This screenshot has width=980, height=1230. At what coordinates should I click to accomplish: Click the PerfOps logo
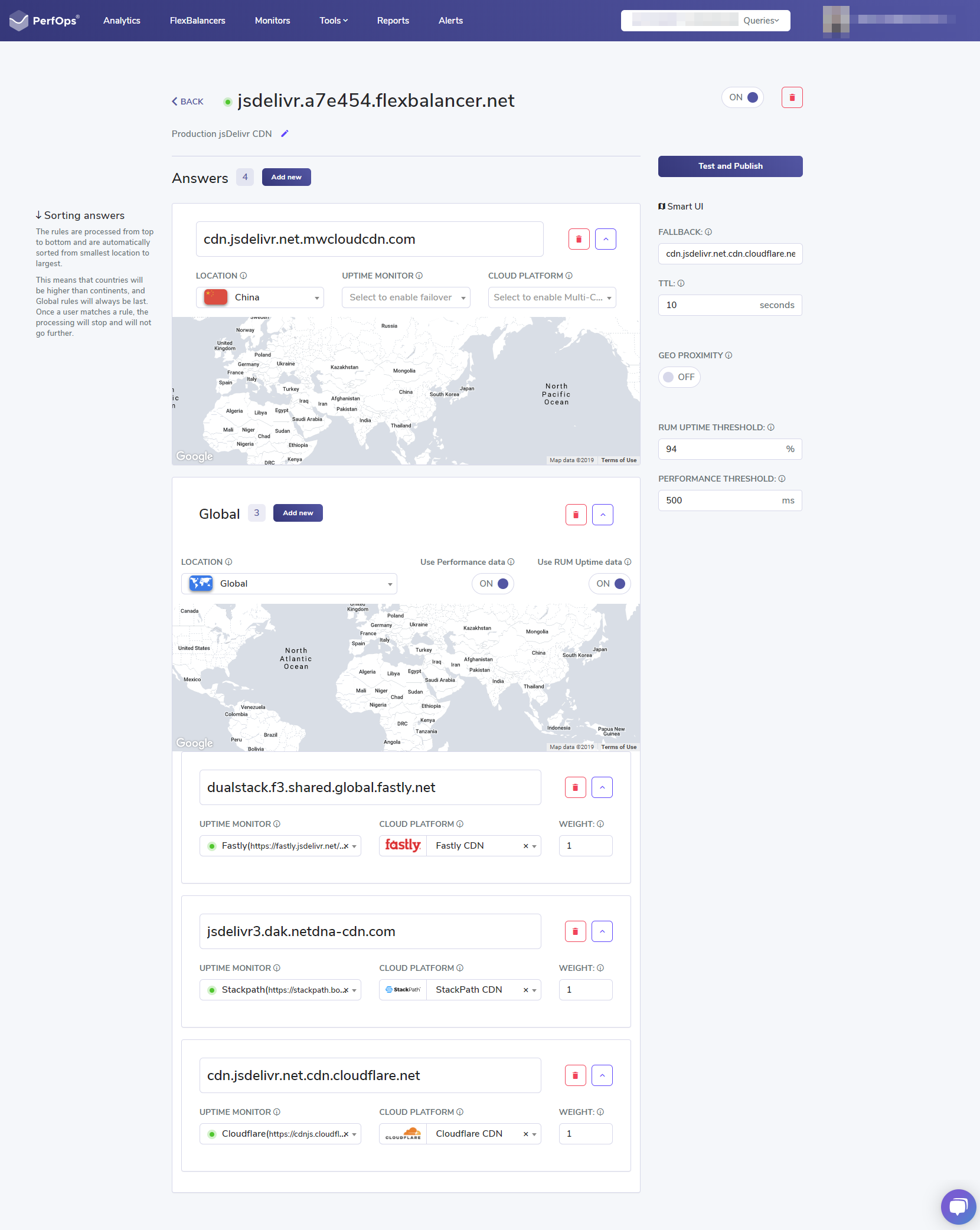(x=44, y=21)
